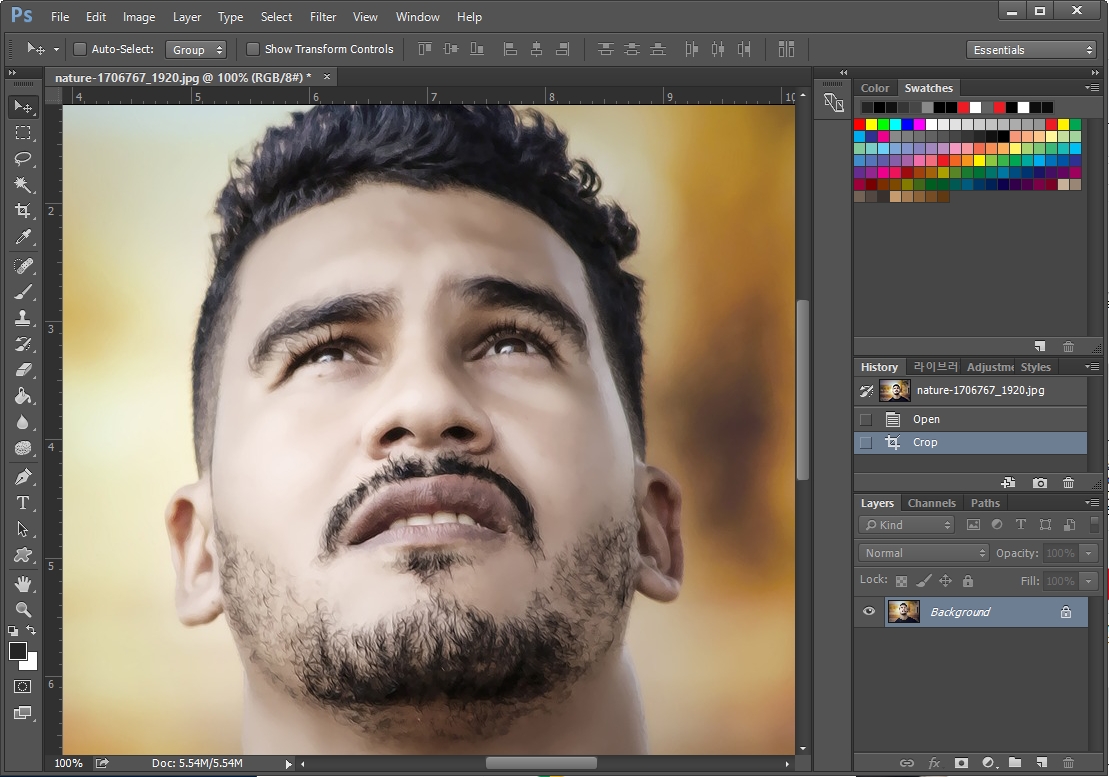
Task: Click the zoom percentage field in status bar
Action: tap(68, 763)
